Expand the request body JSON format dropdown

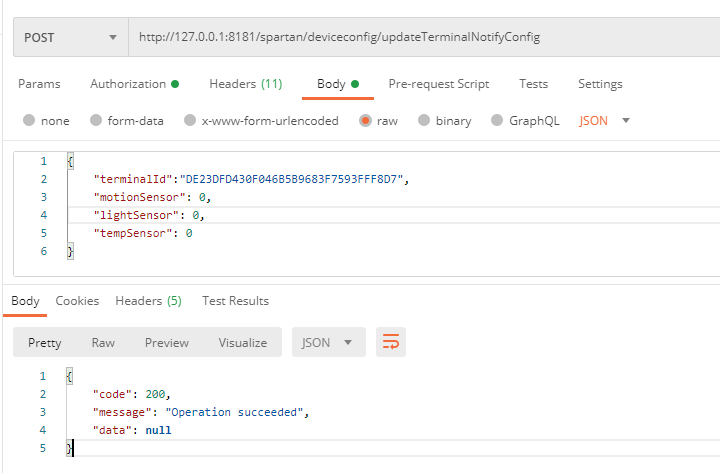[605, 121]
